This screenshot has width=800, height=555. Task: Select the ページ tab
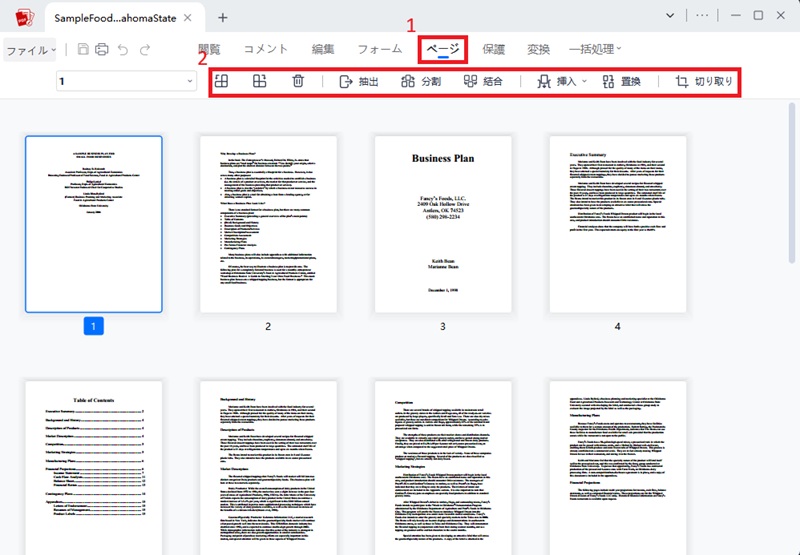[443, 49]
